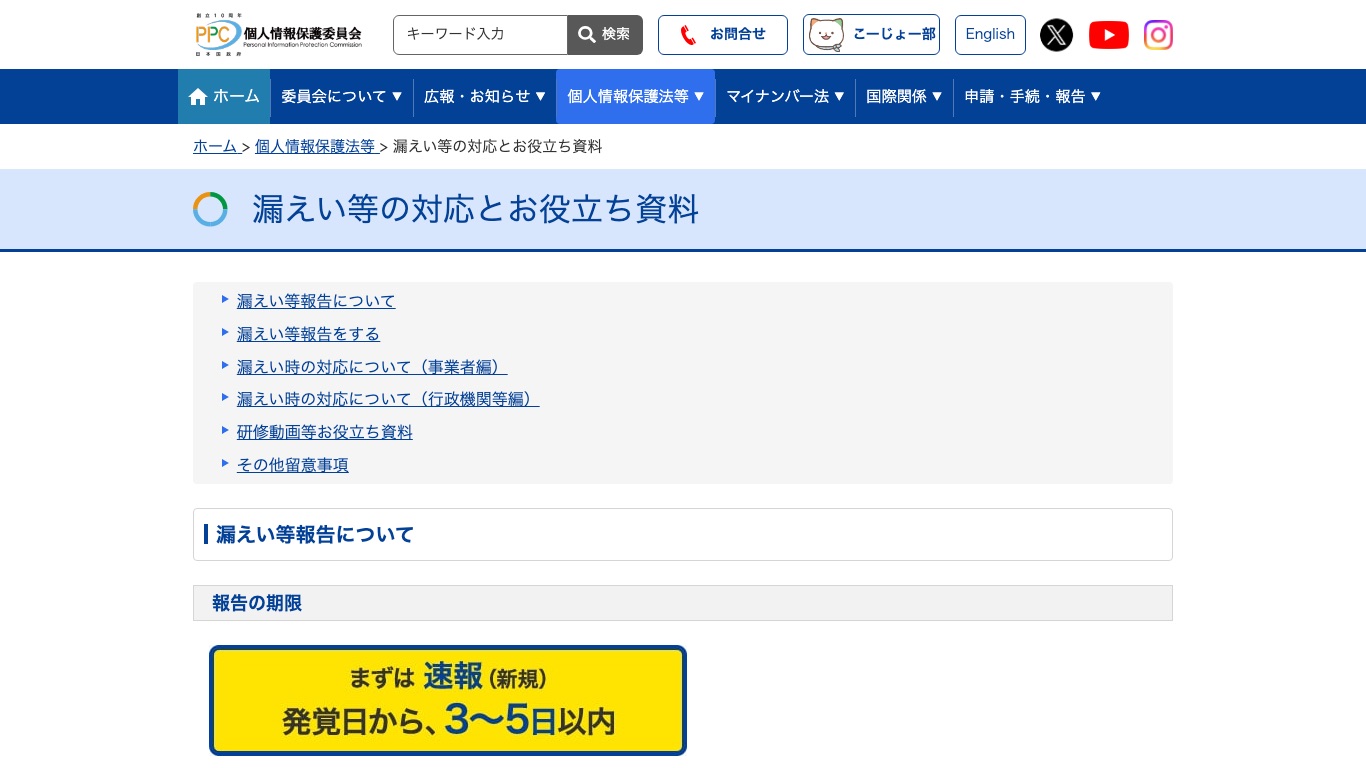Open the その他留意事項 link
The image size is (1366, 768).
(x=293, y=465)
